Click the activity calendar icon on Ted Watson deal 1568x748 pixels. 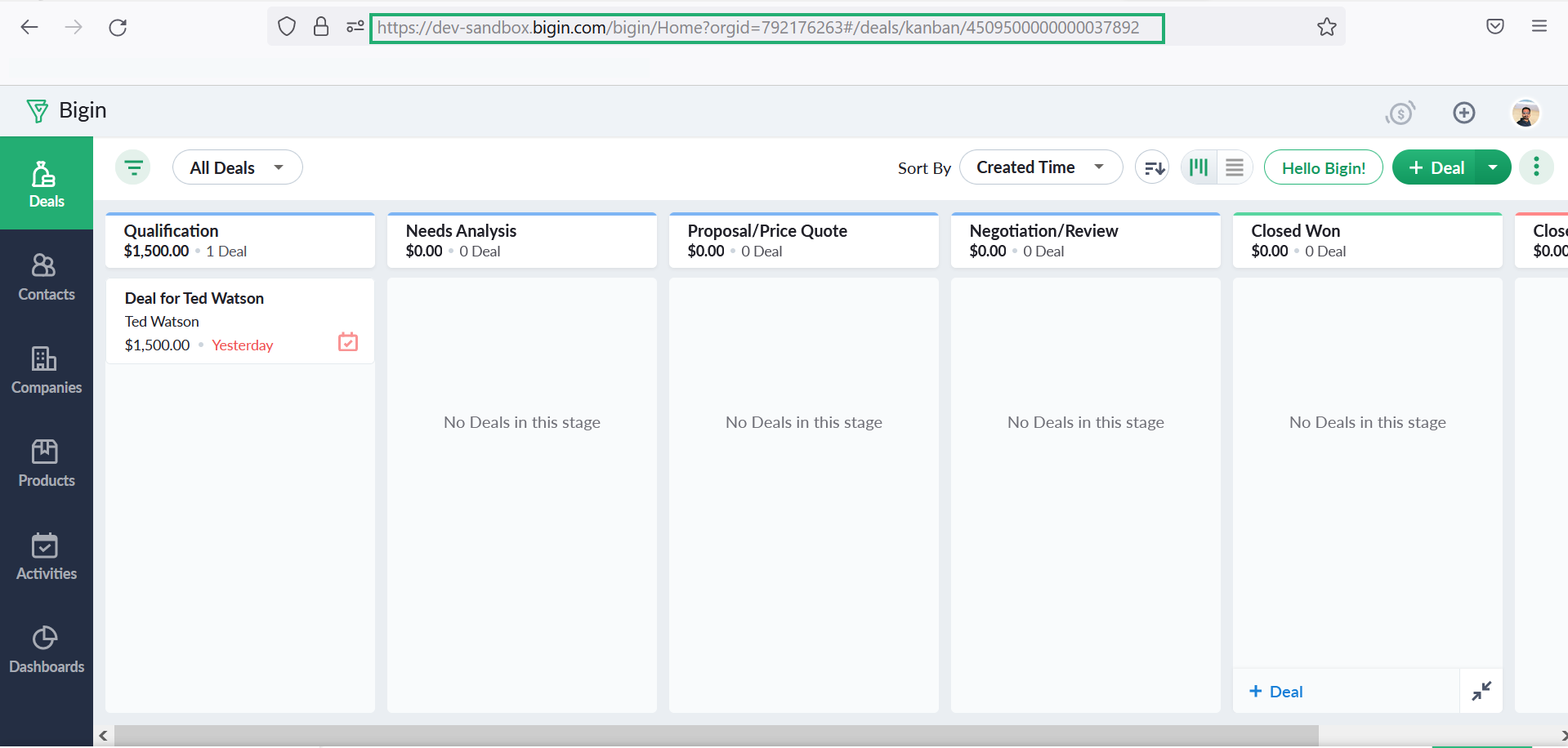tap(348, 342)
